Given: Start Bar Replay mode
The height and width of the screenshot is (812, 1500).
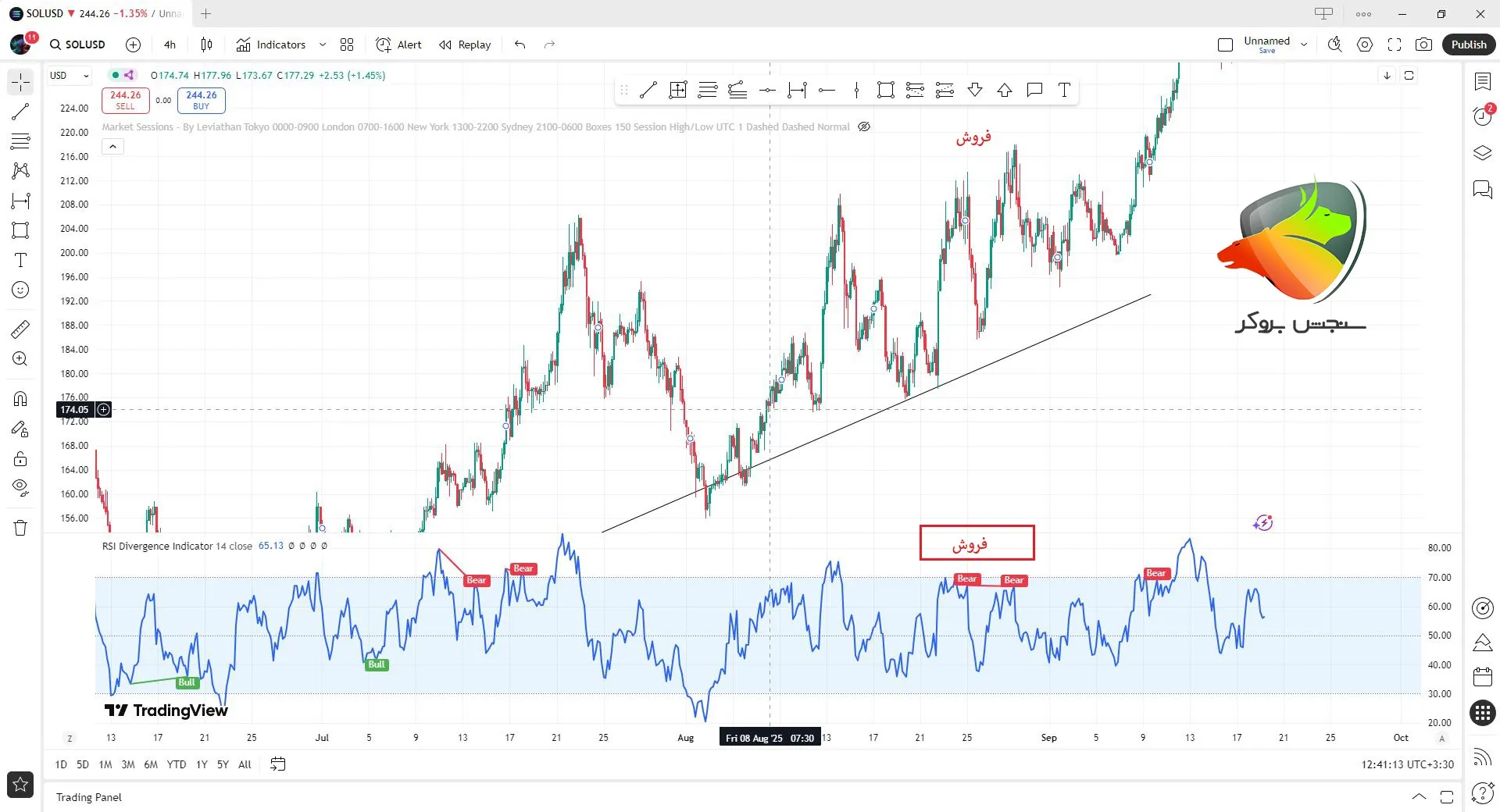Looking at the screenshot, I should (466, 45).
